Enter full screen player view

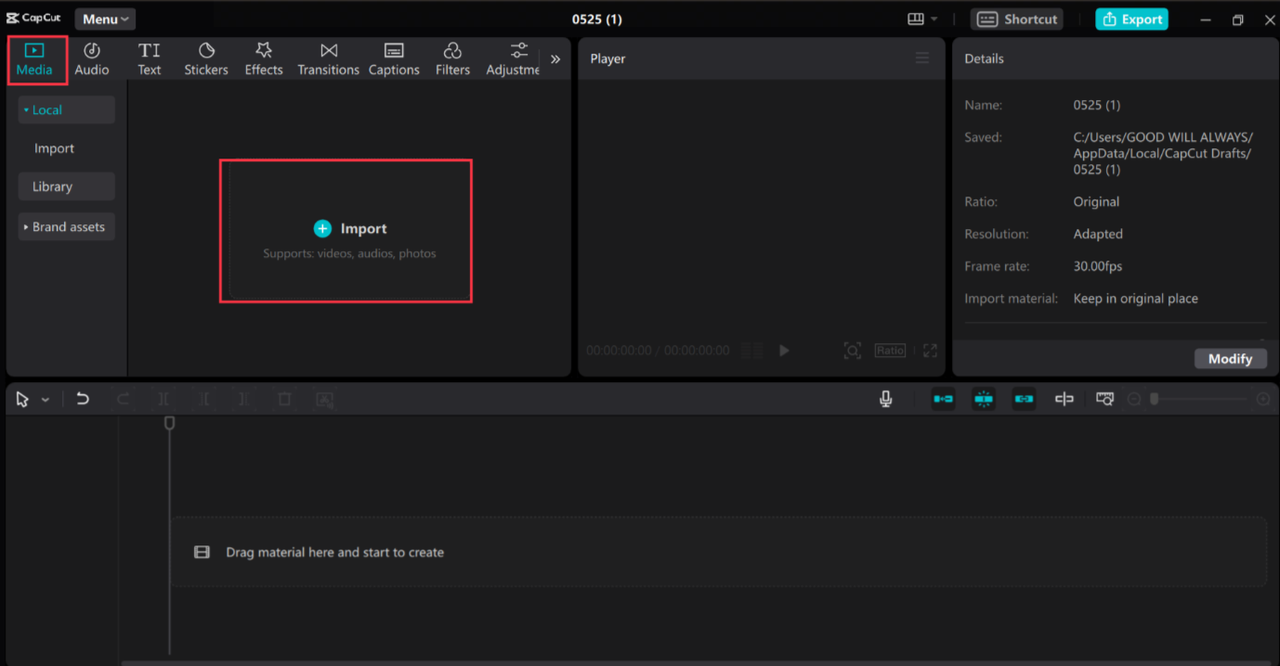pyautogui.click(x=930, y=350)
